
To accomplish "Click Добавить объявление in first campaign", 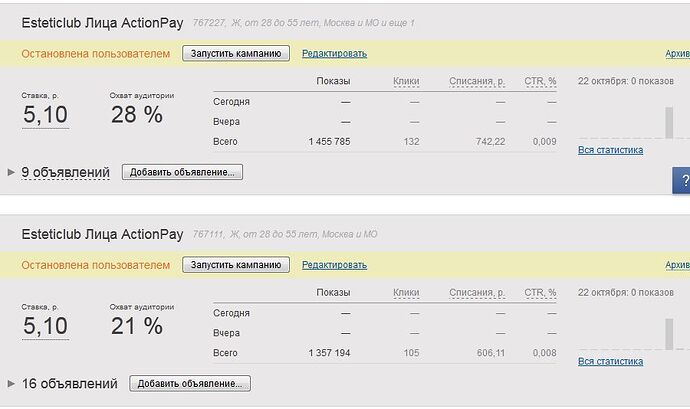I will click(182, 172).
